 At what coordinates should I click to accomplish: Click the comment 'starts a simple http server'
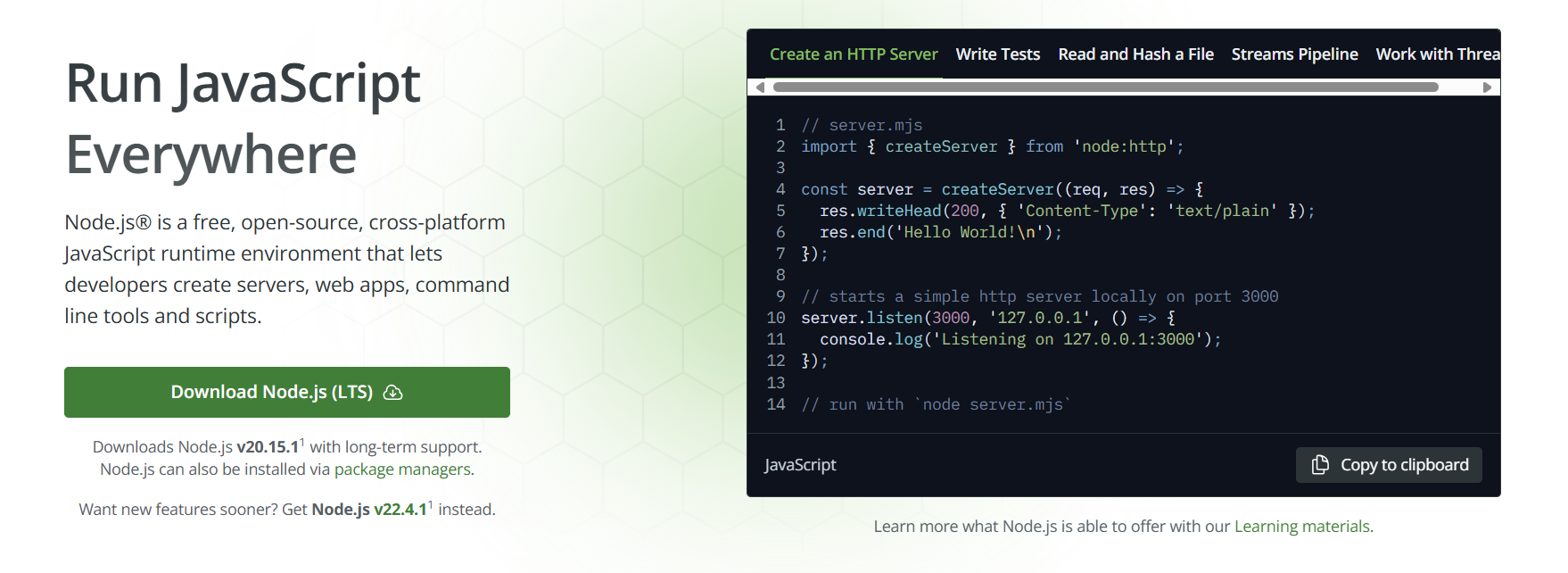coord(1040,296)
